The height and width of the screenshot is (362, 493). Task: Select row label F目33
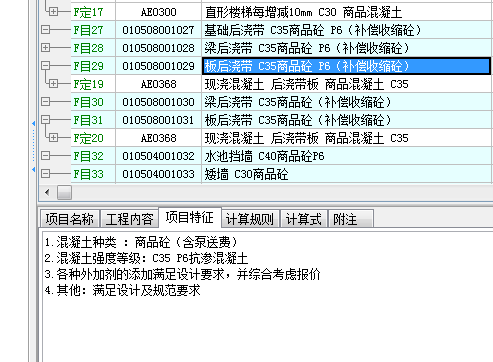[x=88, y=174]
